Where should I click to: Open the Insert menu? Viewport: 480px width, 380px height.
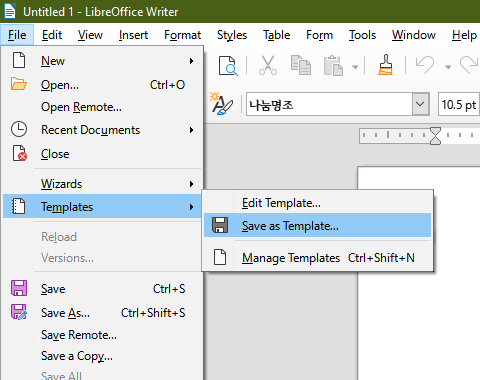point(133,35)
